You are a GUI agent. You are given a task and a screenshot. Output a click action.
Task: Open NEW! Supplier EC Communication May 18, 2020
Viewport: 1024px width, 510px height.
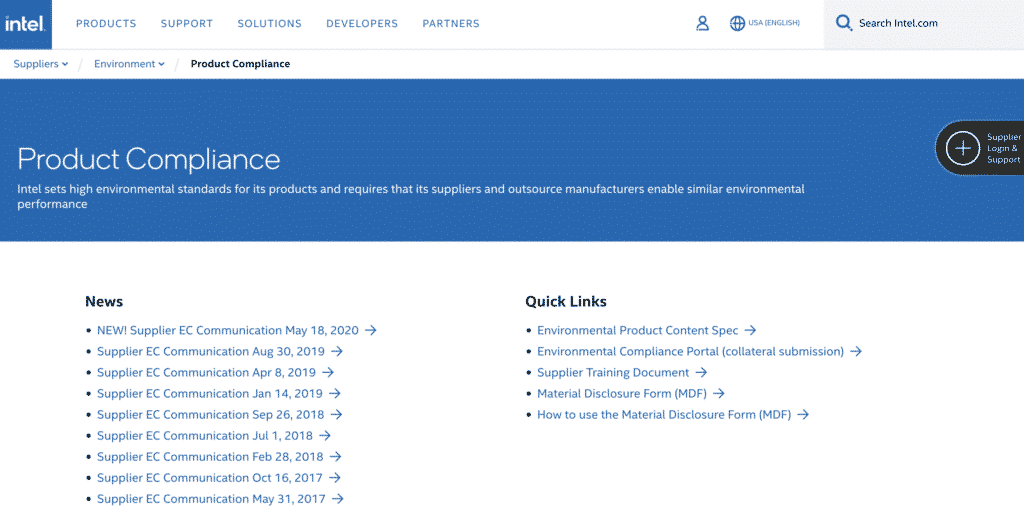click(228, 330)
